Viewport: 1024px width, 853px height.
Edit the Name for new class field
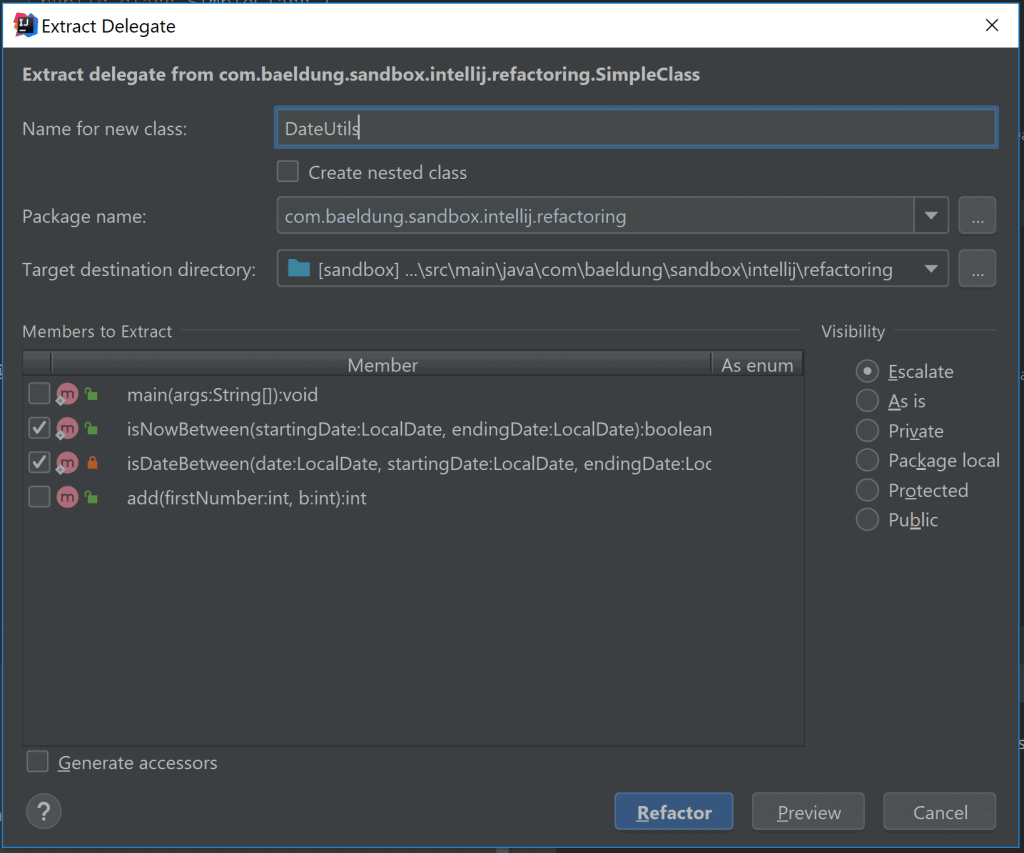tap(636, 128)
